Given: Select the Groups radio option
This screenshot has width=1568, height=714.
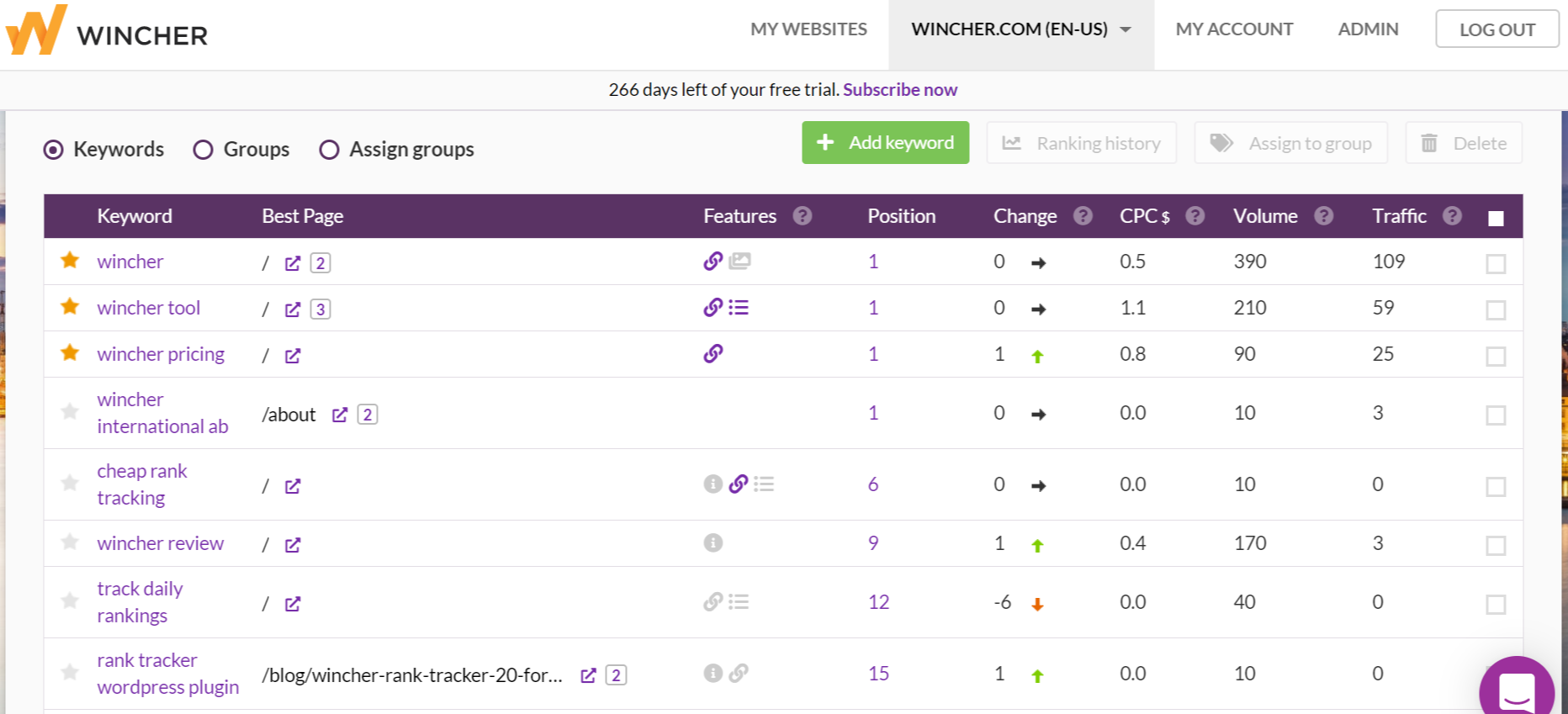Looking at the screenshot, I should pyautogui.click(x=203, y=150).
